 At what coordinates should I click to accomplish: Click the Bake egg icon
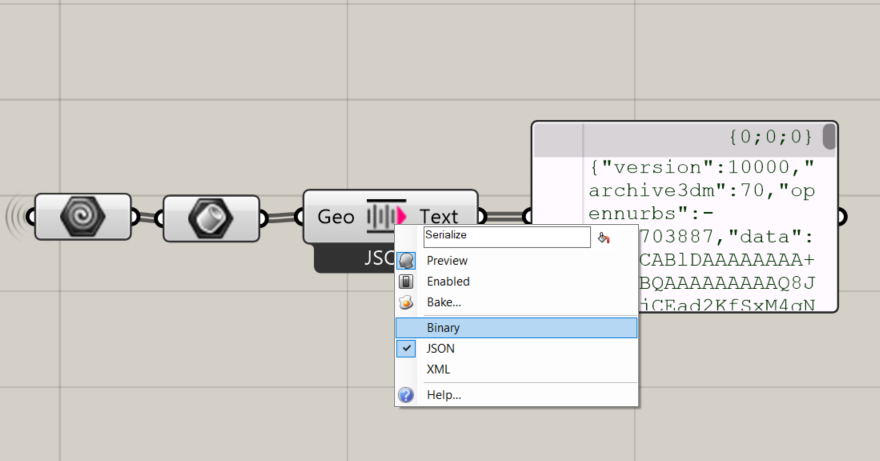tap(406, 302)
